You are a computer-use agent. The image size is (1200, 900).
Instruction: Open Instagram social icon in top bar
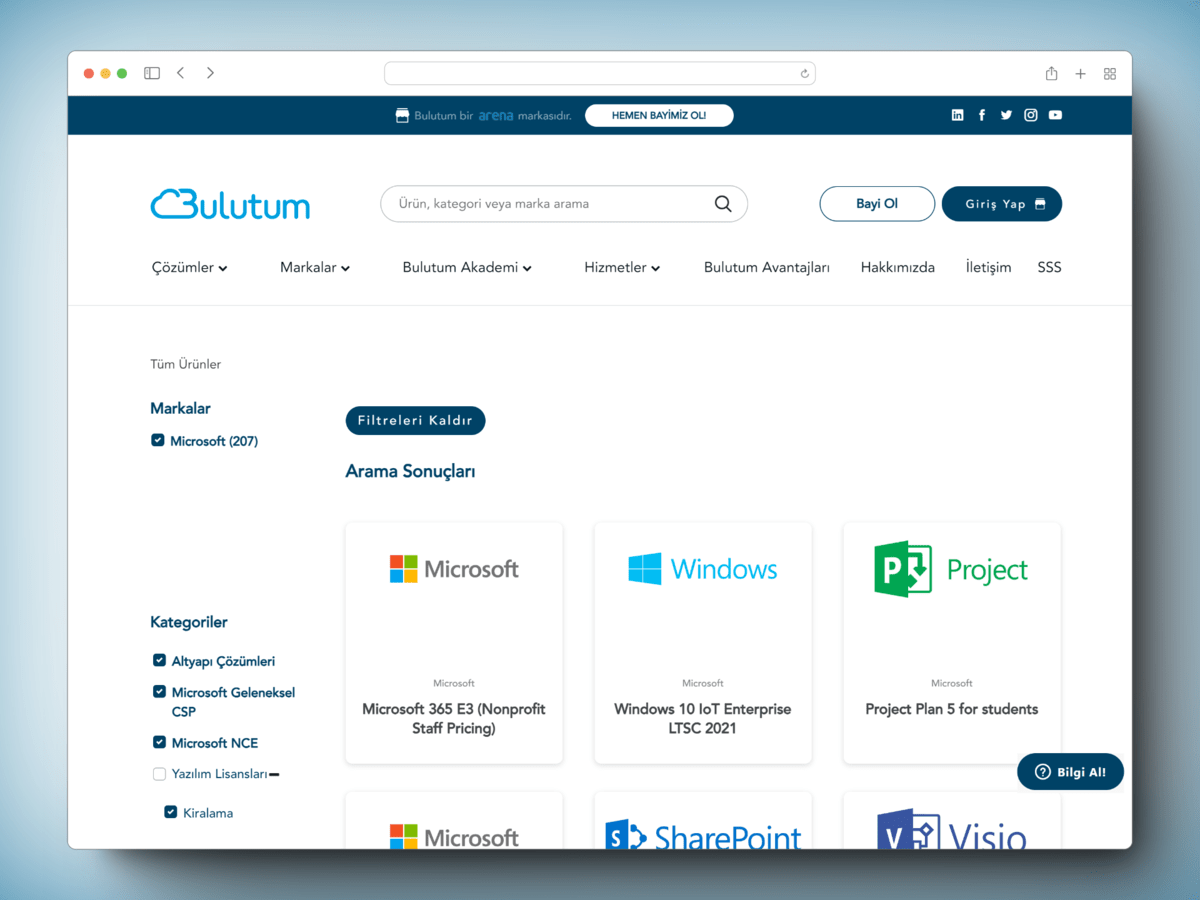coord(1031,115)
